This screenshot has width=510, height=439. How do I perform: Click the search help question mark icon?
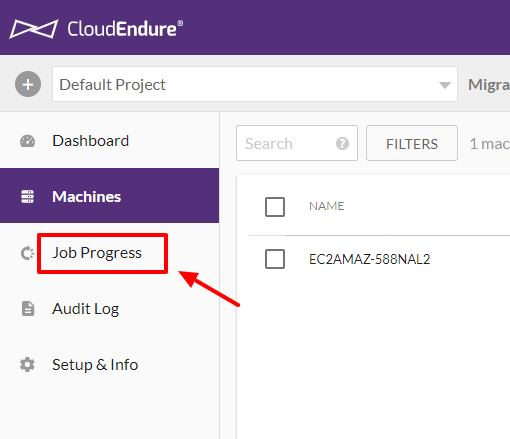coord(342,144)
